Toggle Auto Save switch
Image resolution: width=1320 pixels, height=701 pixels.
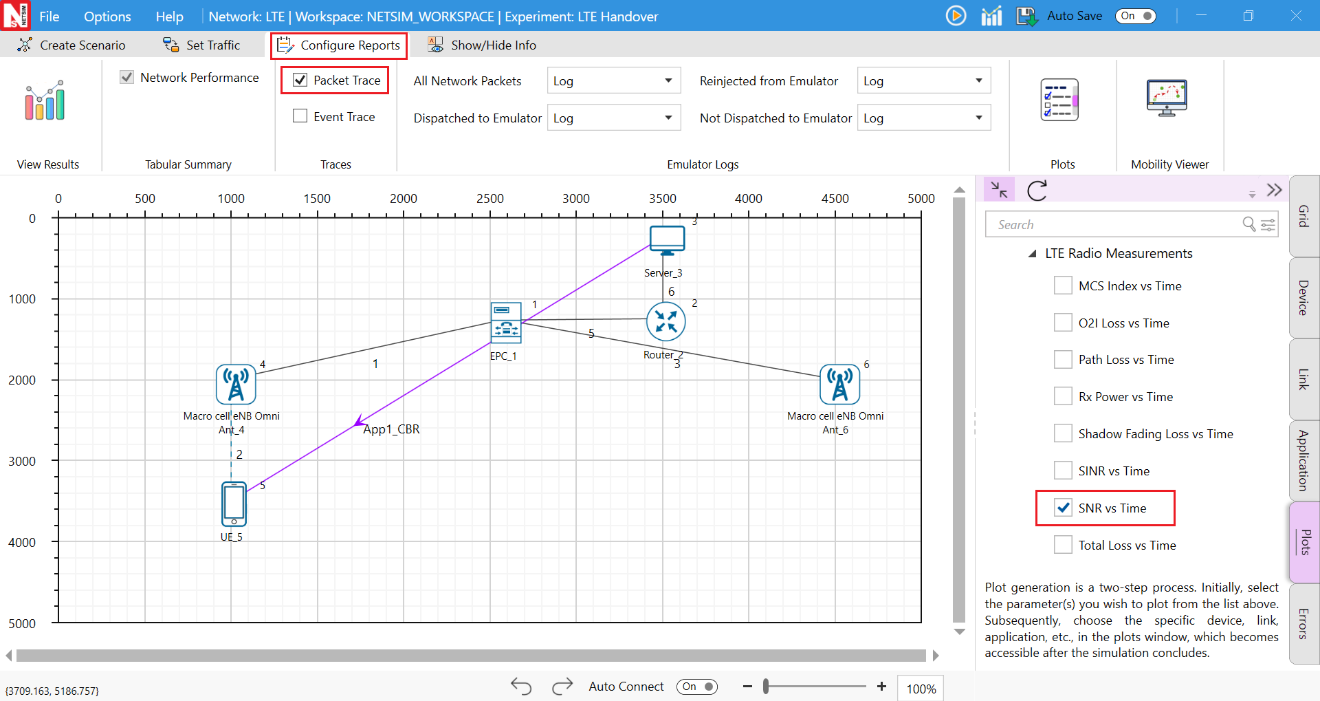(x=1136, y=16)
